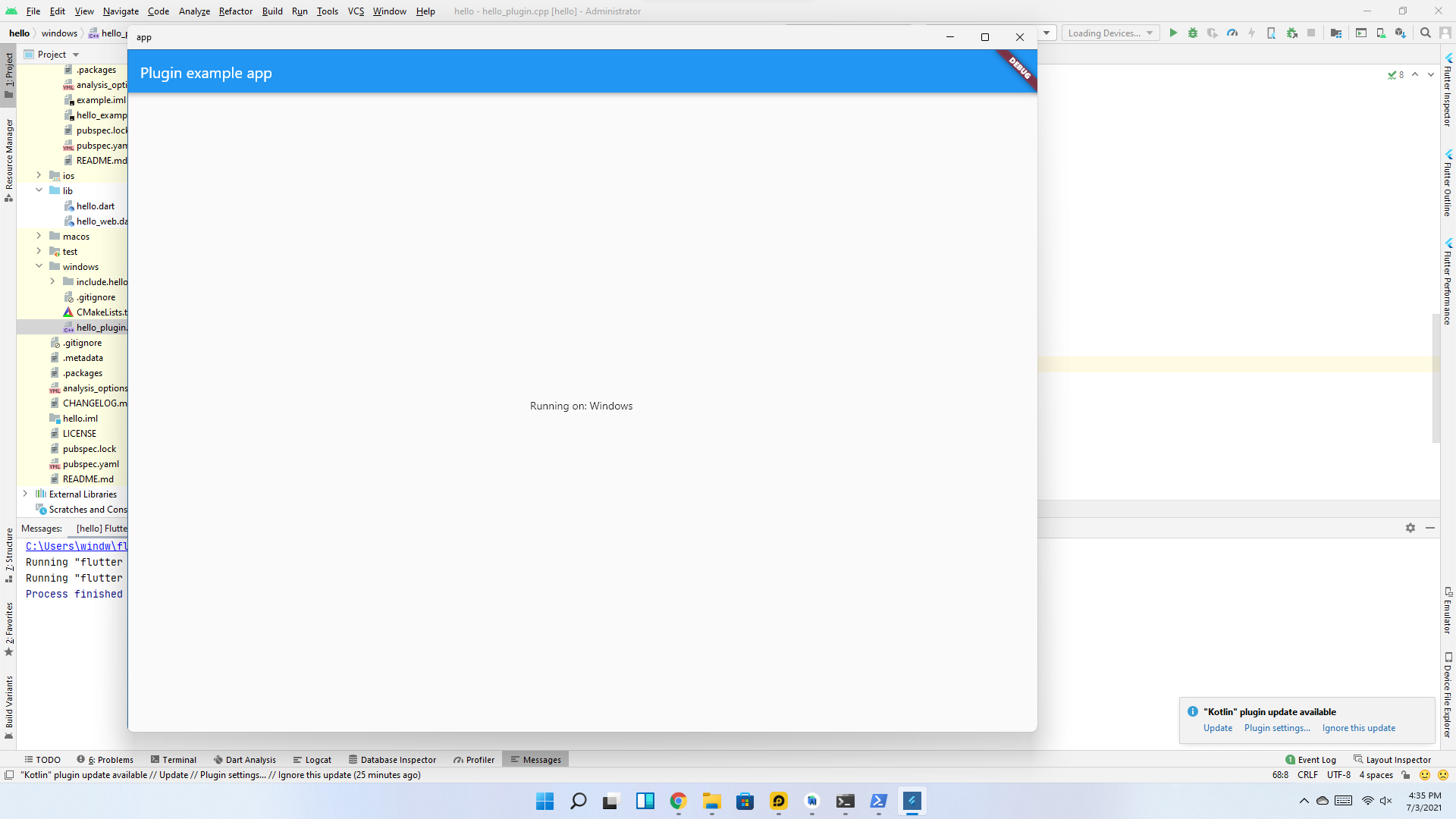Open the Refactor menu
The image size is (1456, 819).
point(235,11)
